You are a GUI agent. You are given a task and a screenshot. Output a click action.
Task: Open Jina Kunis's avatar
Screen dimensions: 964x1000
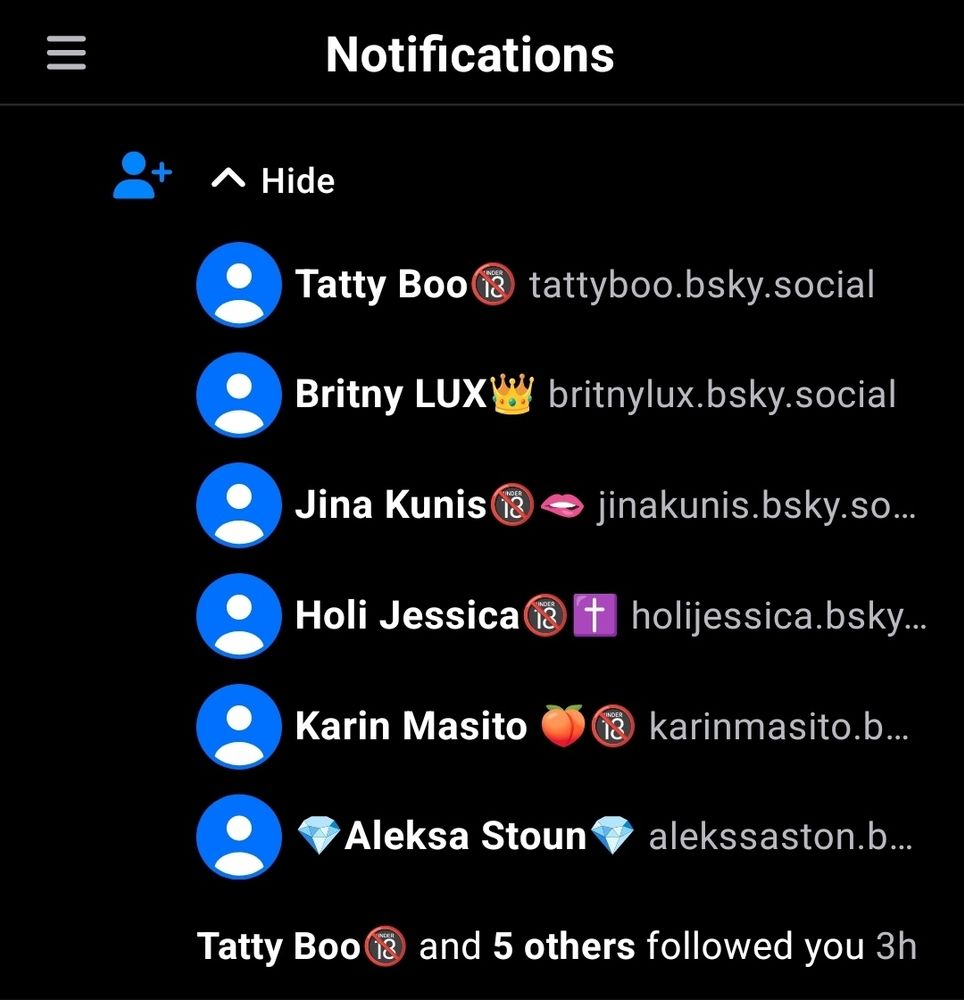239,505
